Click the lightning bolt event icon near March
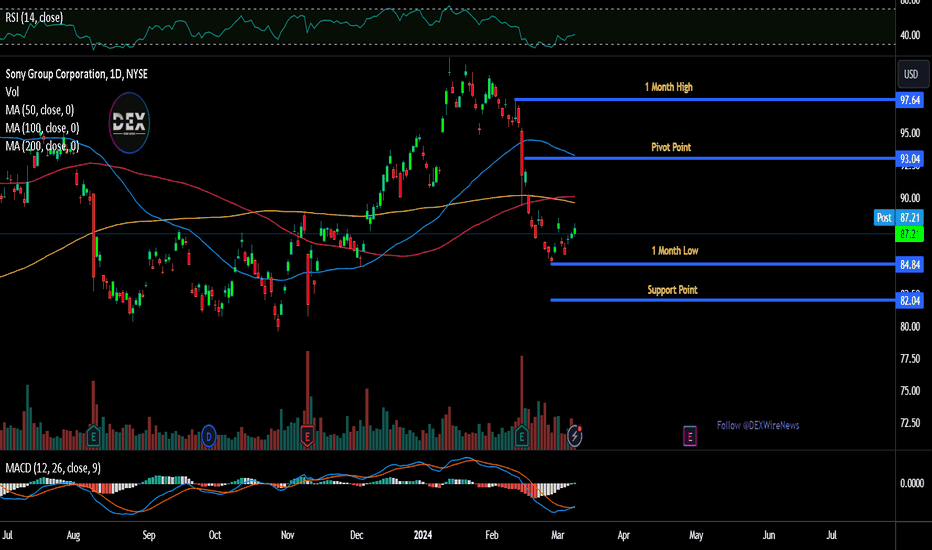The height and width of the screenshot is (550, 932). coord(575,436)
